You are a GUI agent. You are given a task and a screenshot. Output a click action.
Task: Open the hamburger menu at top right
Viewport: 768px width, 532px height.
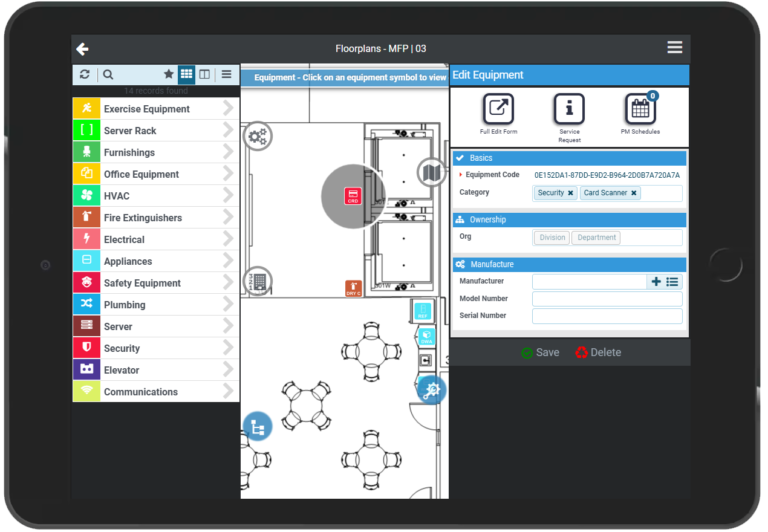point(675,48)
